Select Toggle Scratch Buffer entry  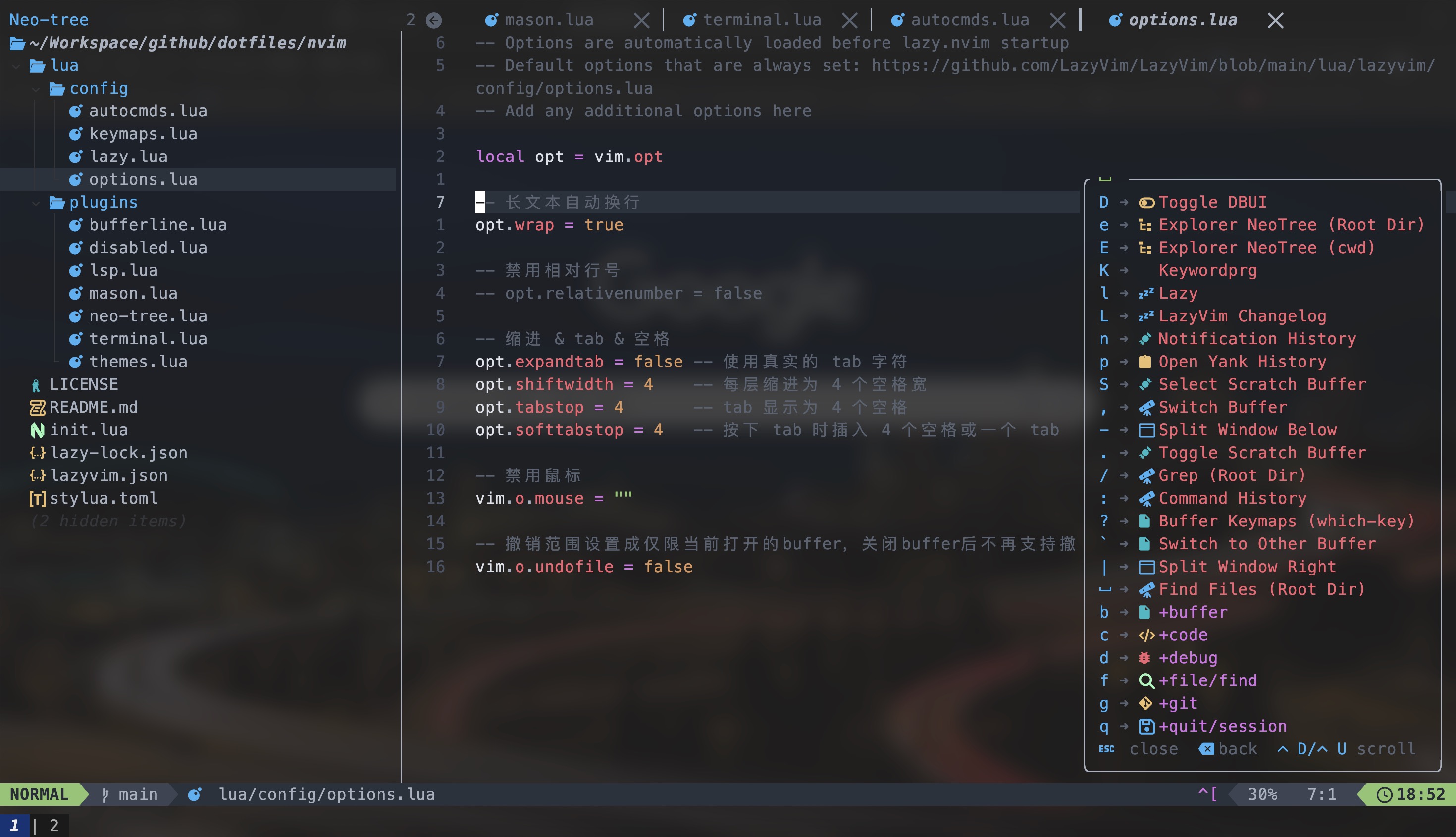(1262, 453)
